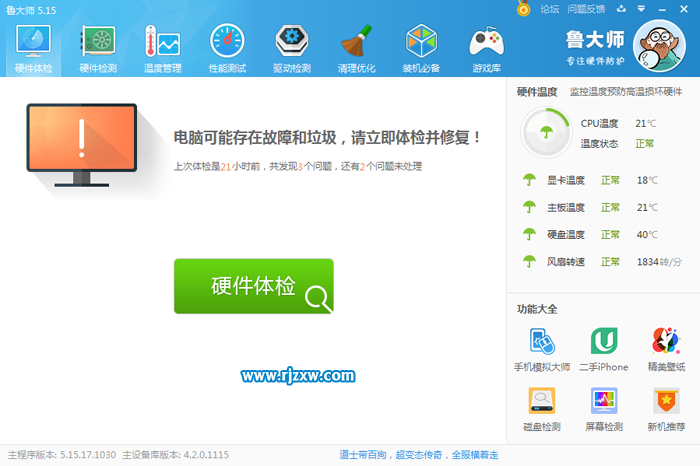
Task: Click 主设备库版本 4.2.0.1115 text
Action: pos(175,455)
